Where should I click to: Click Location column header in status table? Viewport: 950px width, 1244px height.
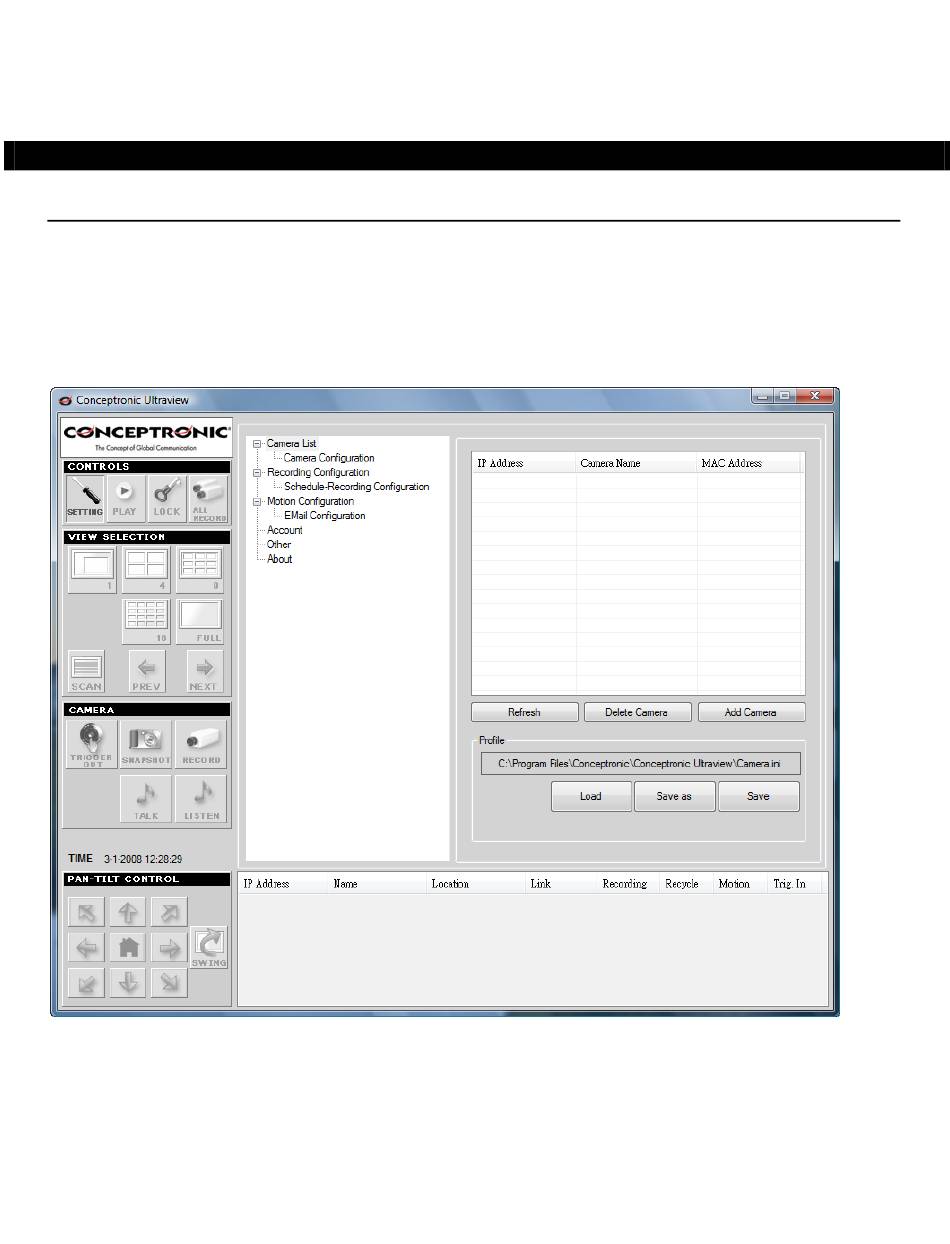click(x=477, y=884)
